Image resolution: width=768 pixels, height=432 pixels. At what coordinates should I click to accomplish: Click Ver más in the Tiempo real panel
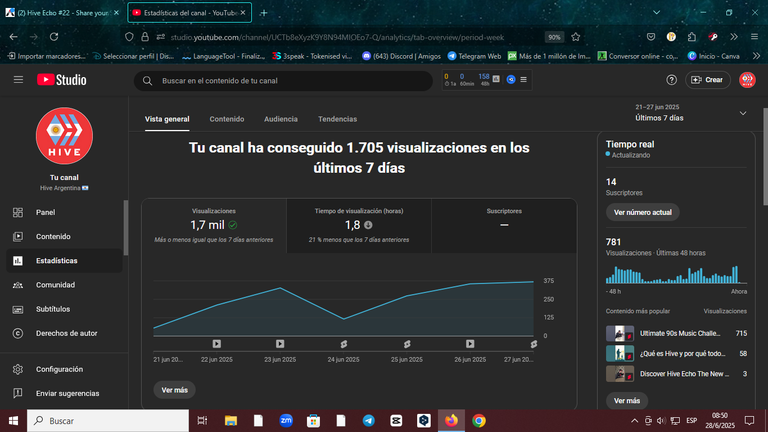[x=627, y=401]
